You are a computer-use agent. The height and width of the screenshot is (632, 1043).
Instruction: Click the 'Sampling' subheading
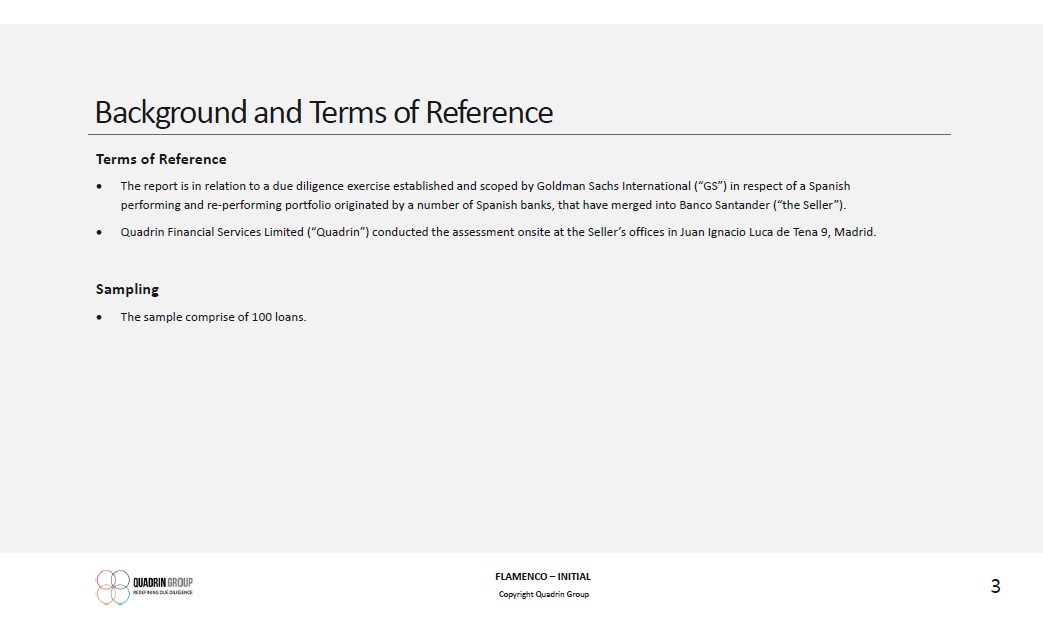tap(127, 289)
